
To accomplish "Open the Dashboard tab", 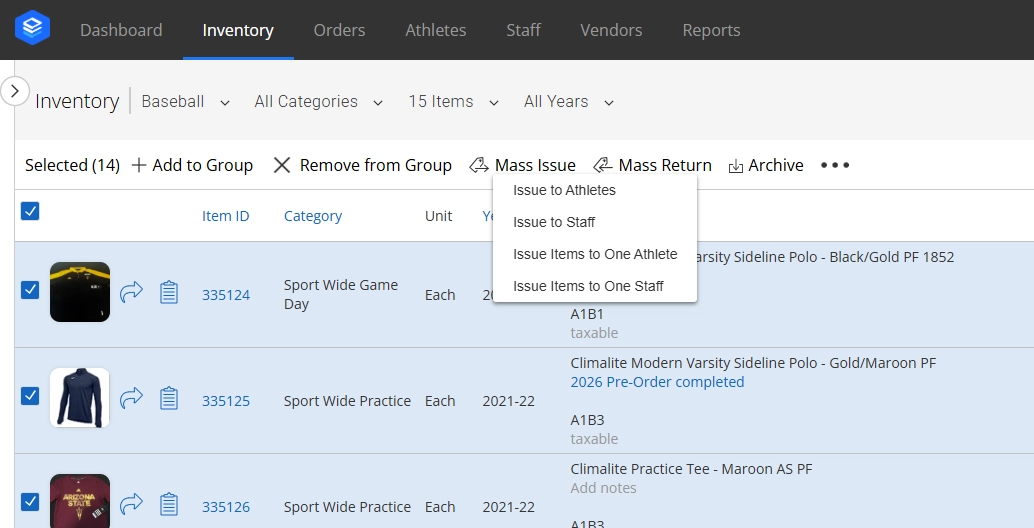I will coord(121,30).
